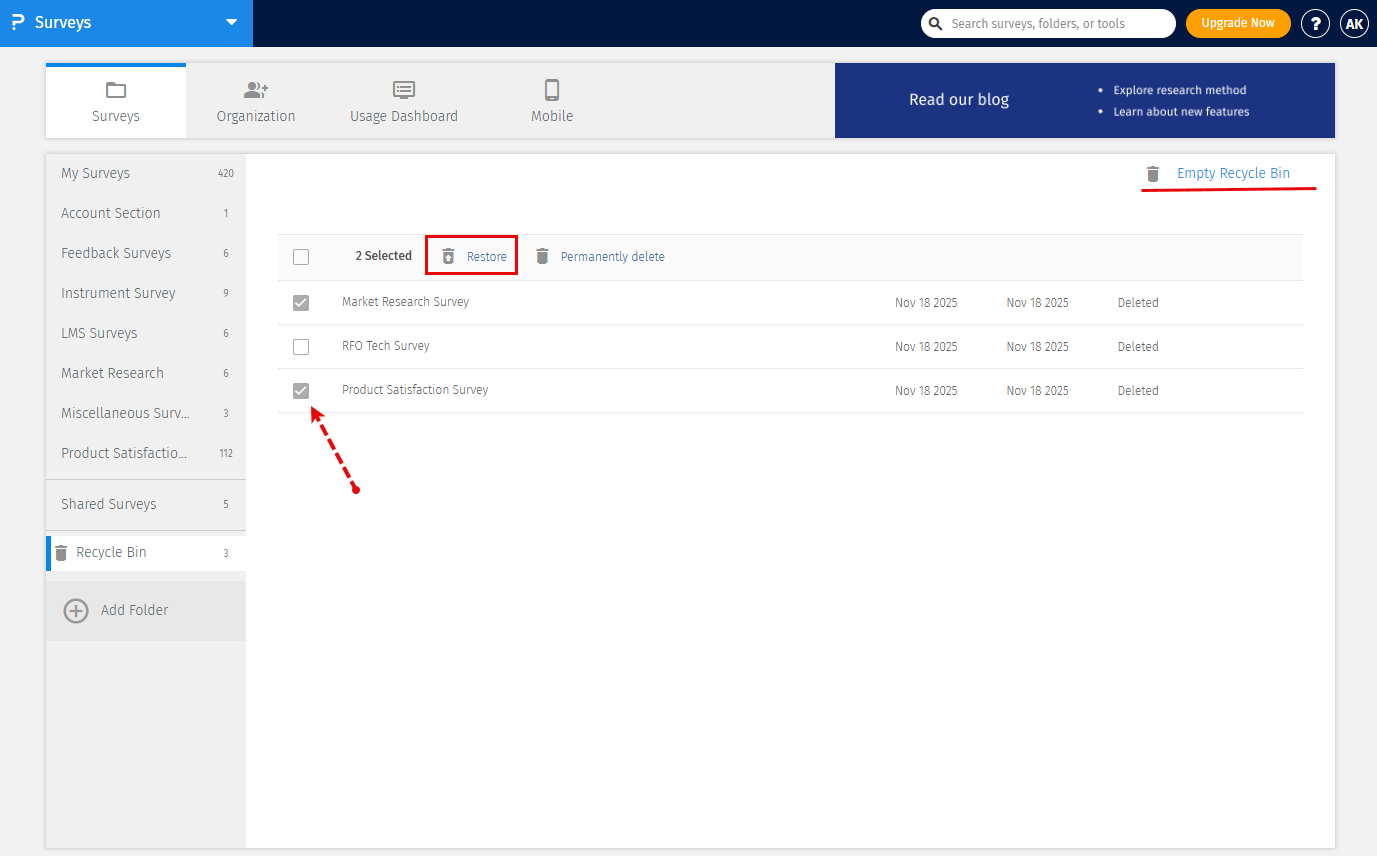This screenshot has height=856, width=1377.
Task: Uncheck the Market Research Survey checkbox
Action: pyautogui.click(x=301, y=303)
